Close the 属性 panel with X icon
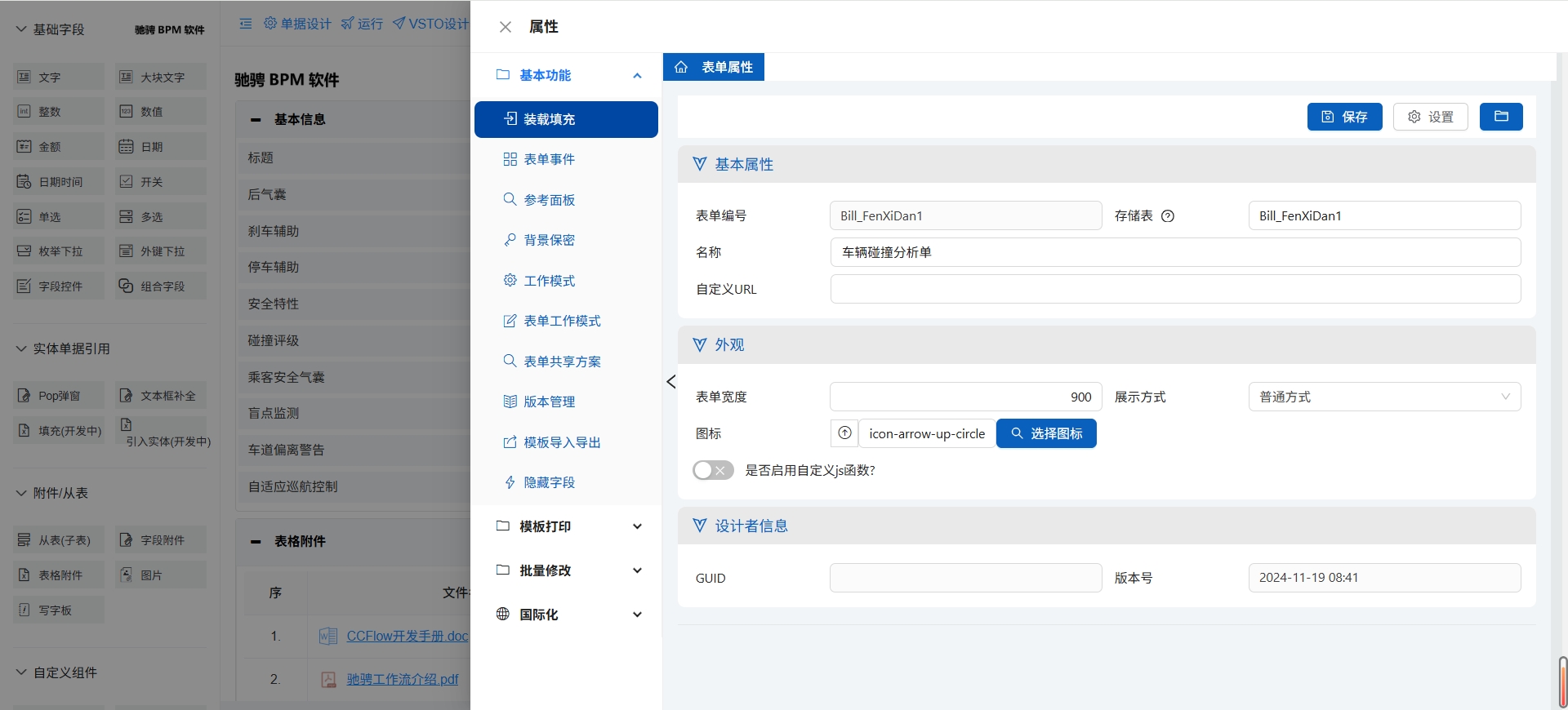The width and height of the screenshot is (1568, 710). click(506, 27)
